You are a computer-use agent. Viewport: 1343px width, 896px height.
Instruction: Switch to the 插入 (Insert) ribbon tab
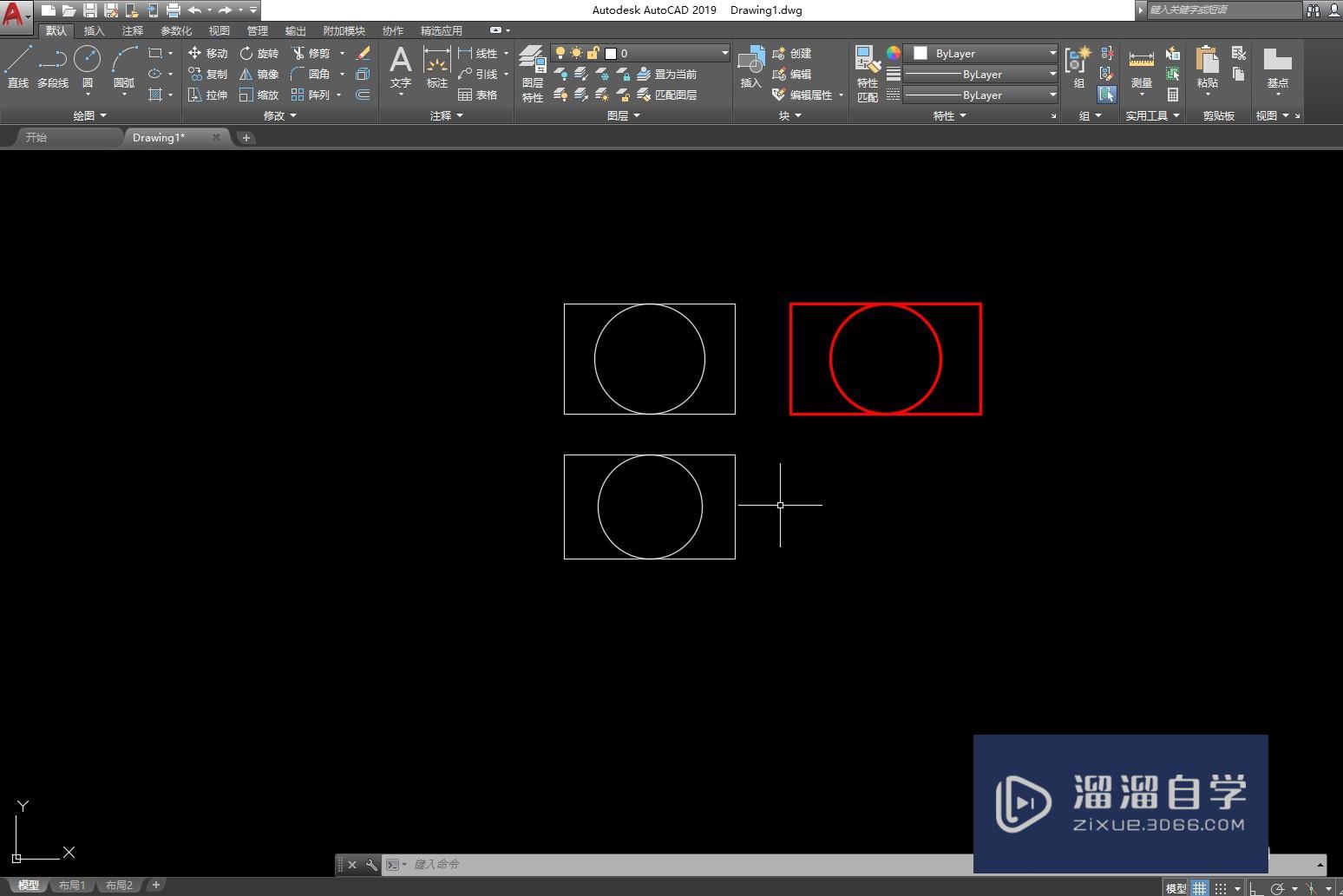94,30
